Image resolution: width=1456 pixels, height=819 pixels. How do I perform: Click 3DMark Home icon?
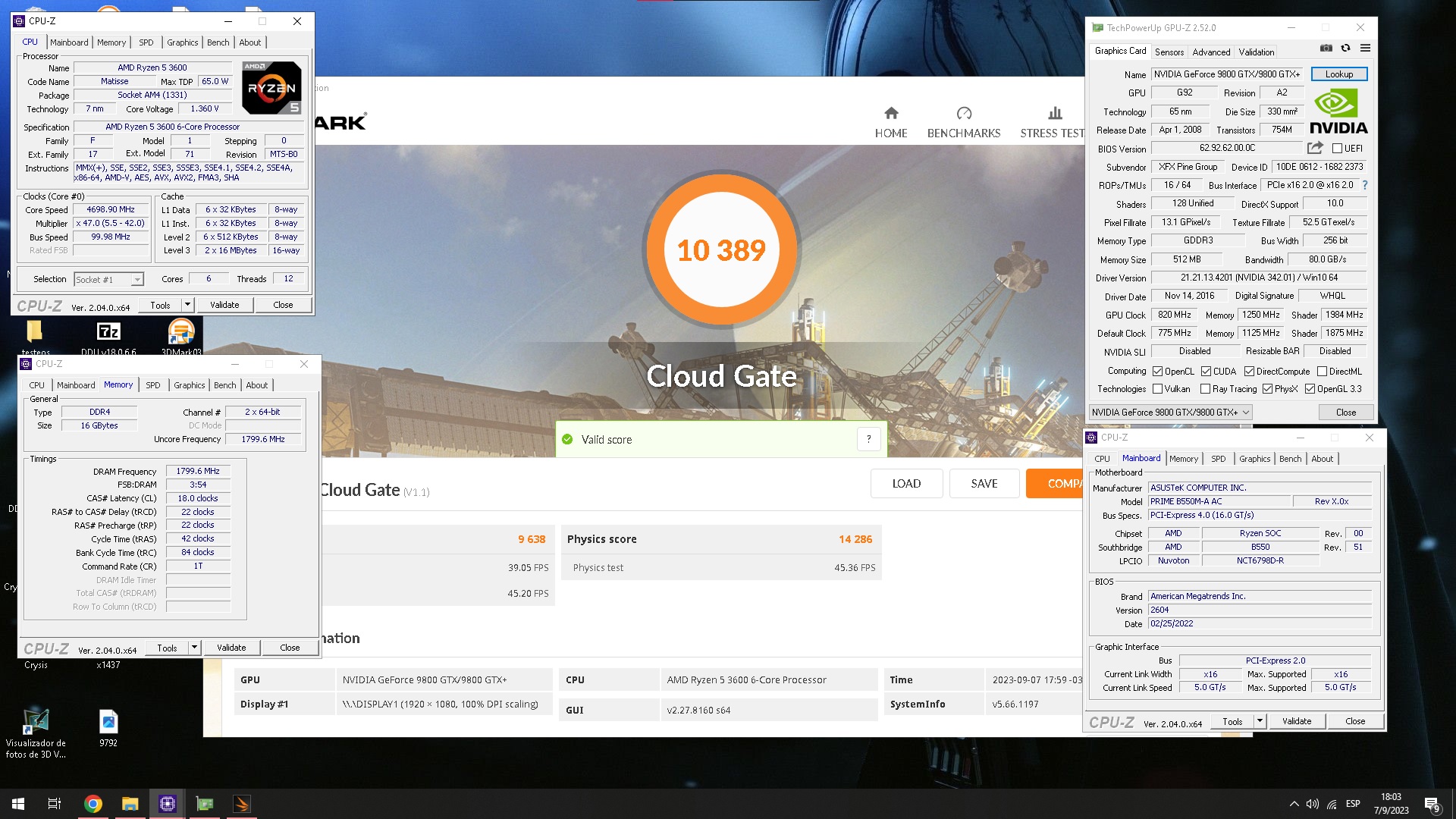coord(891,113)
